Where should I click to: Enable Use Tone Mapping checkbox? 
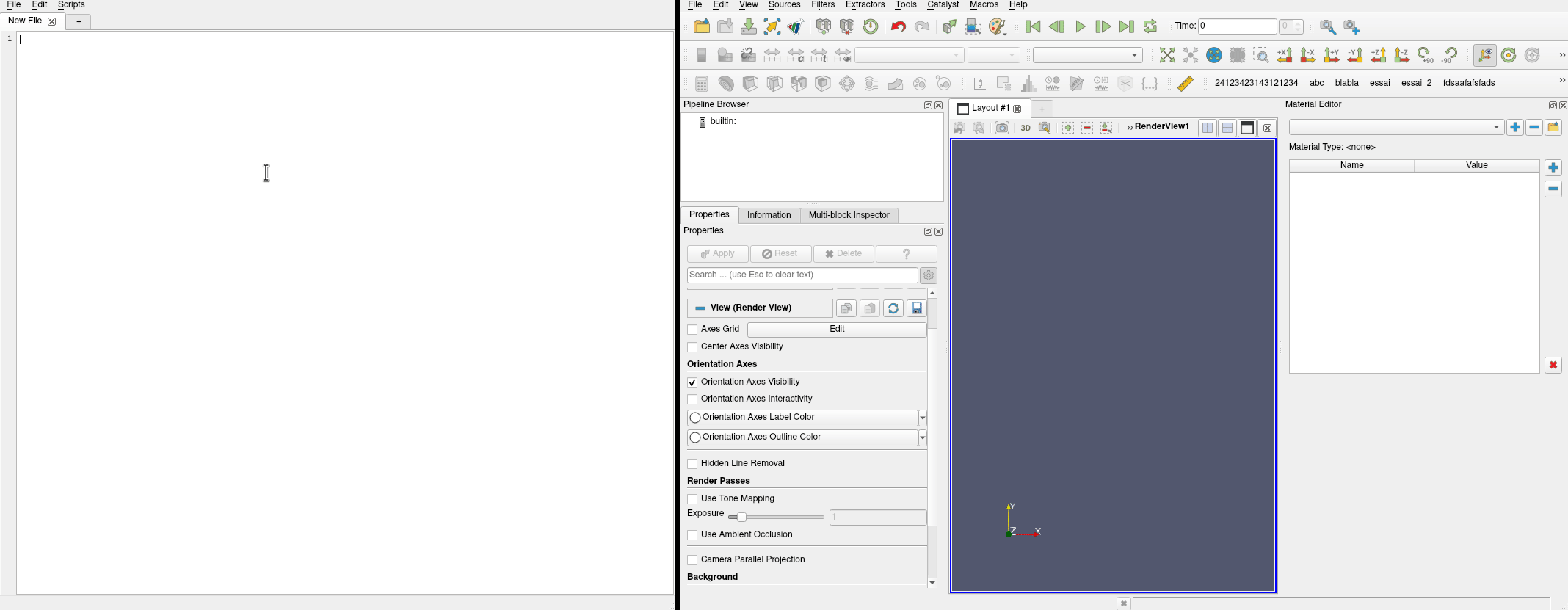[x=692, y=500]
